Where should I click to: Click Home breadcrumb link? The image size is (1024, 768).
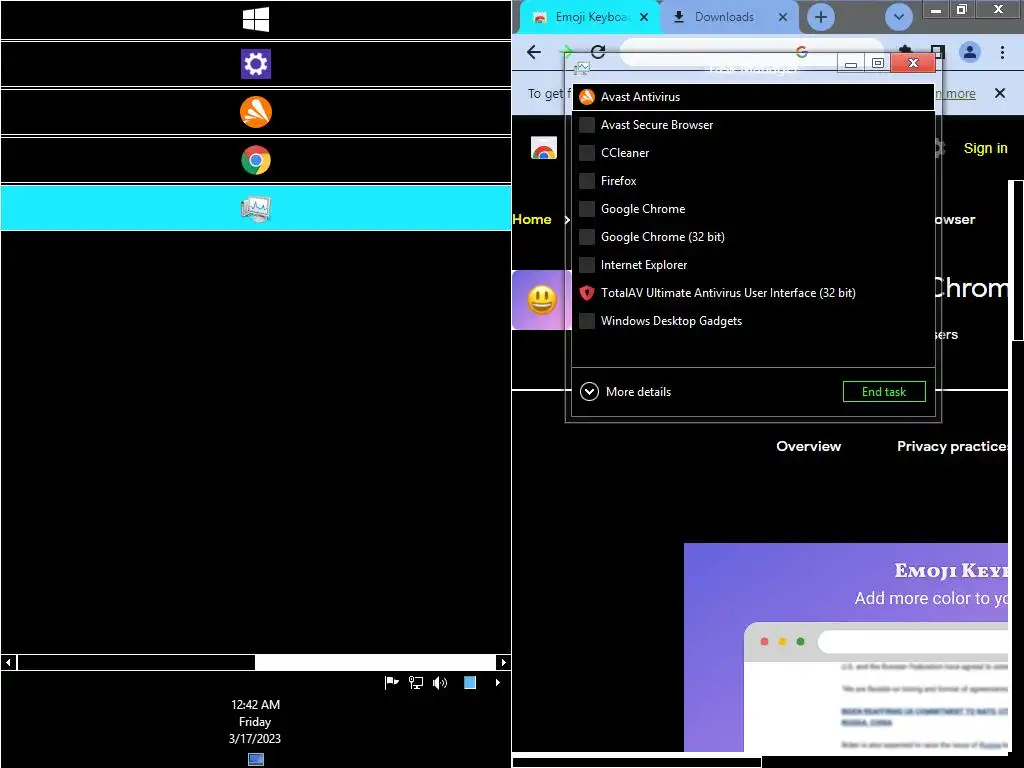tap(532, 219)
